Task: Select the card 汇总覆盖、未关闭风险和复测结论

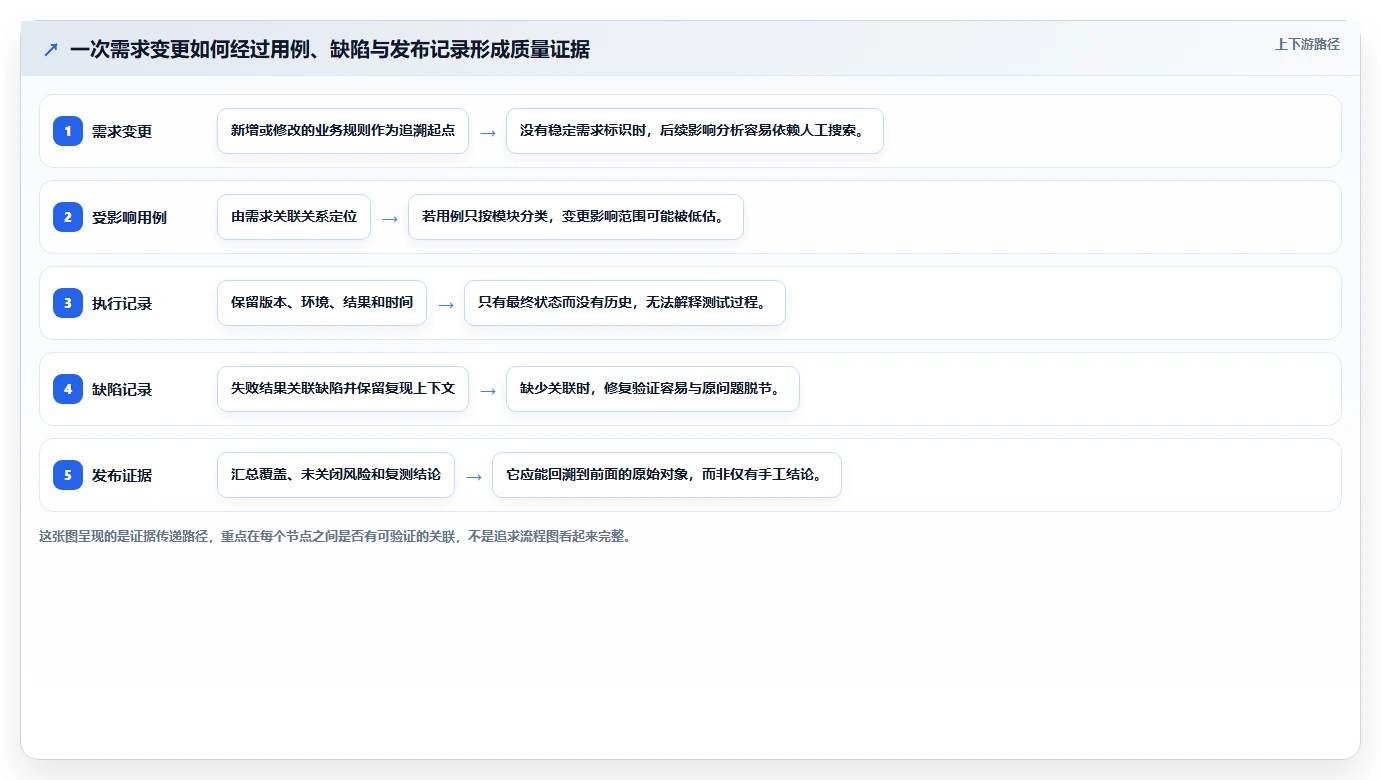Action: point(336,475)
